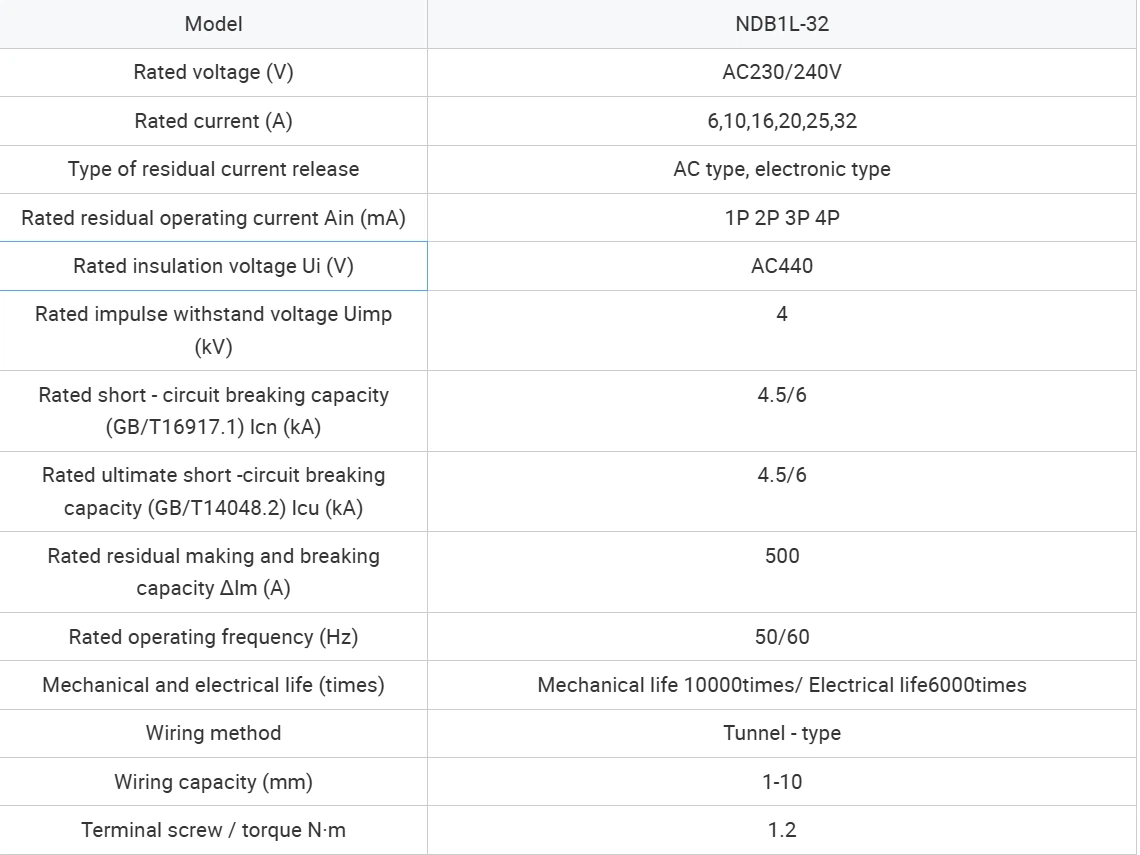Click the Rated voltage (V) label
1140x855 pixels.
(213, 72)
